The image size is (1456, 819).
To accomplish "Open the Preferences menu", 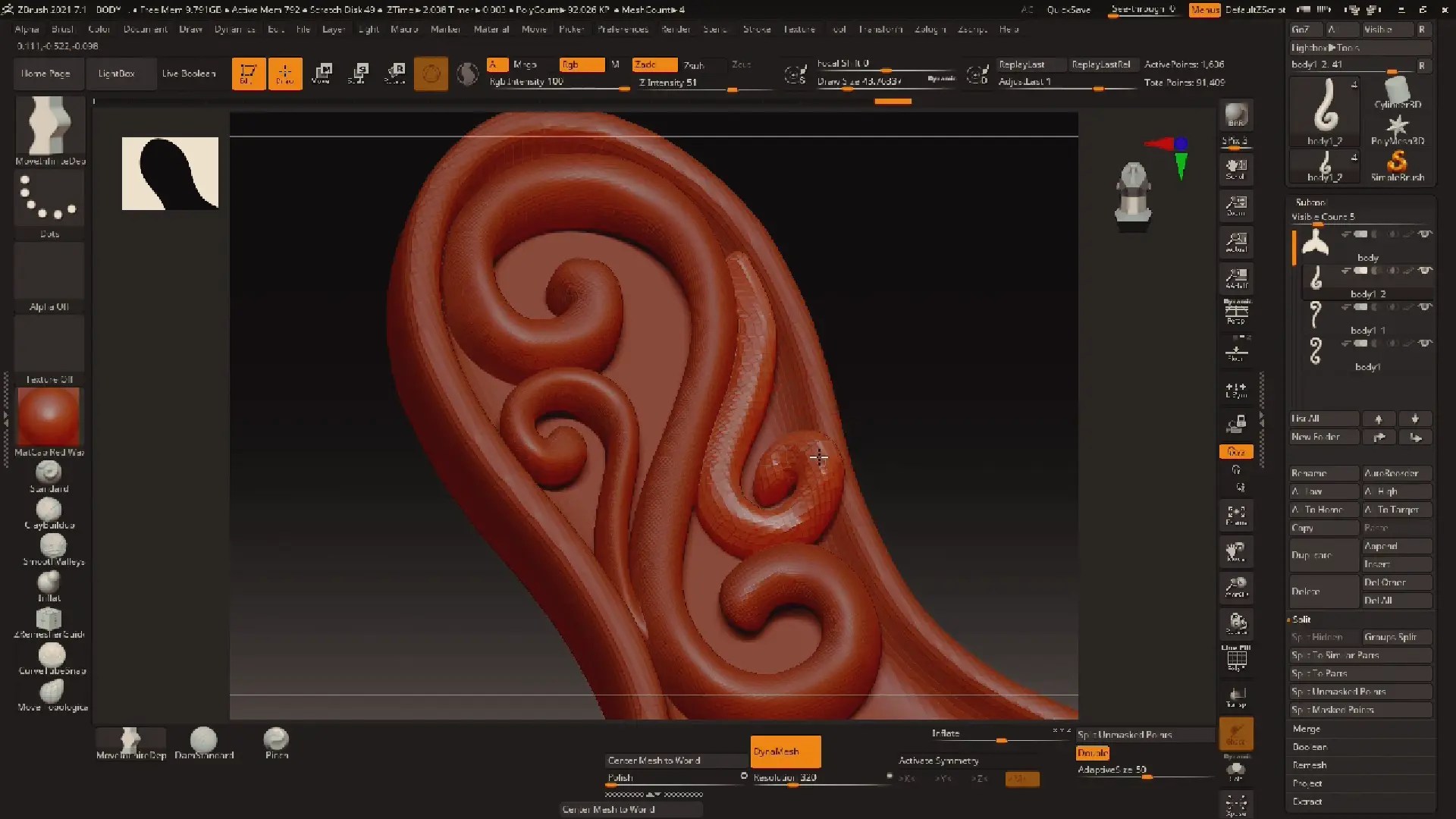I will click(622, 29).
